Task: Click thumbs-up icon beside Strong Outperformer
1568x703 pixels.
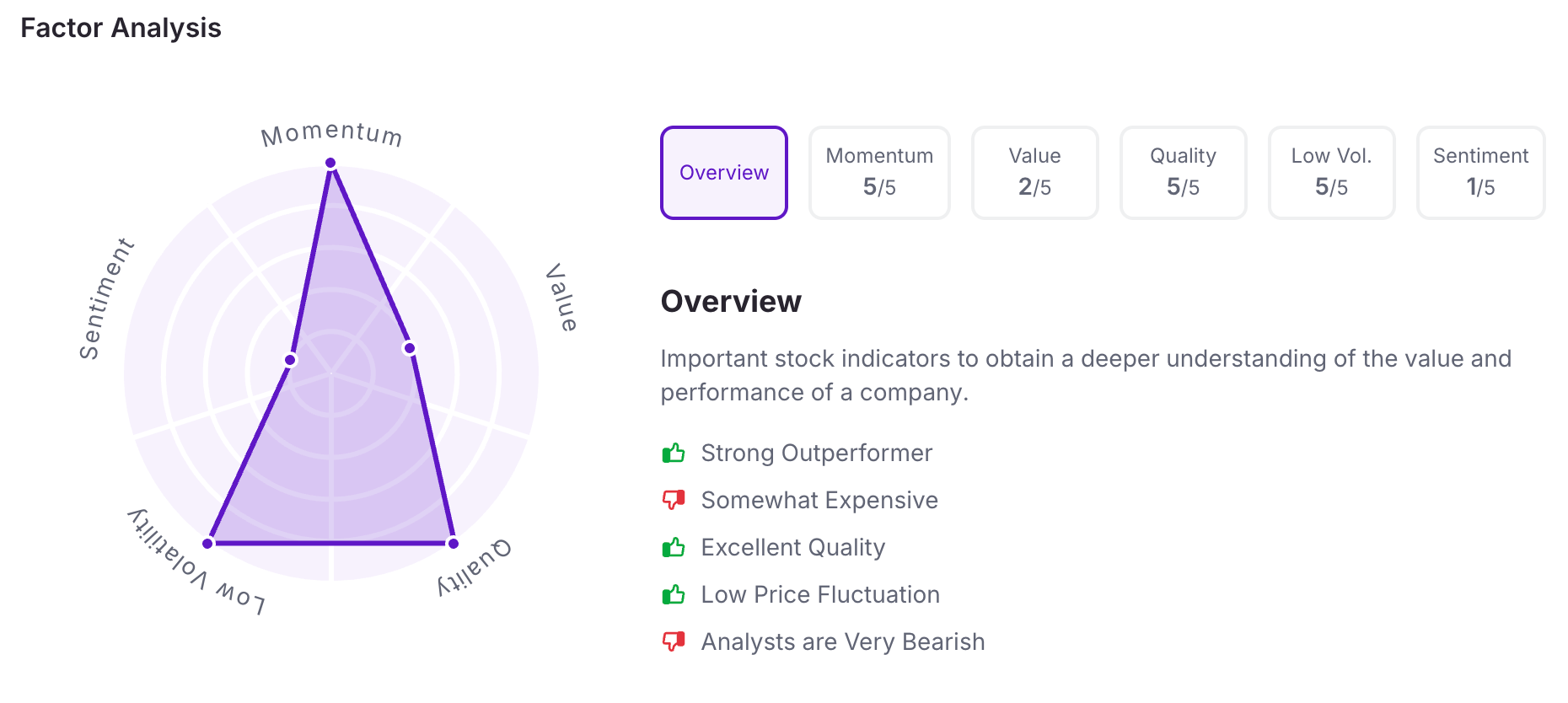Action: [x=674, y=453]
